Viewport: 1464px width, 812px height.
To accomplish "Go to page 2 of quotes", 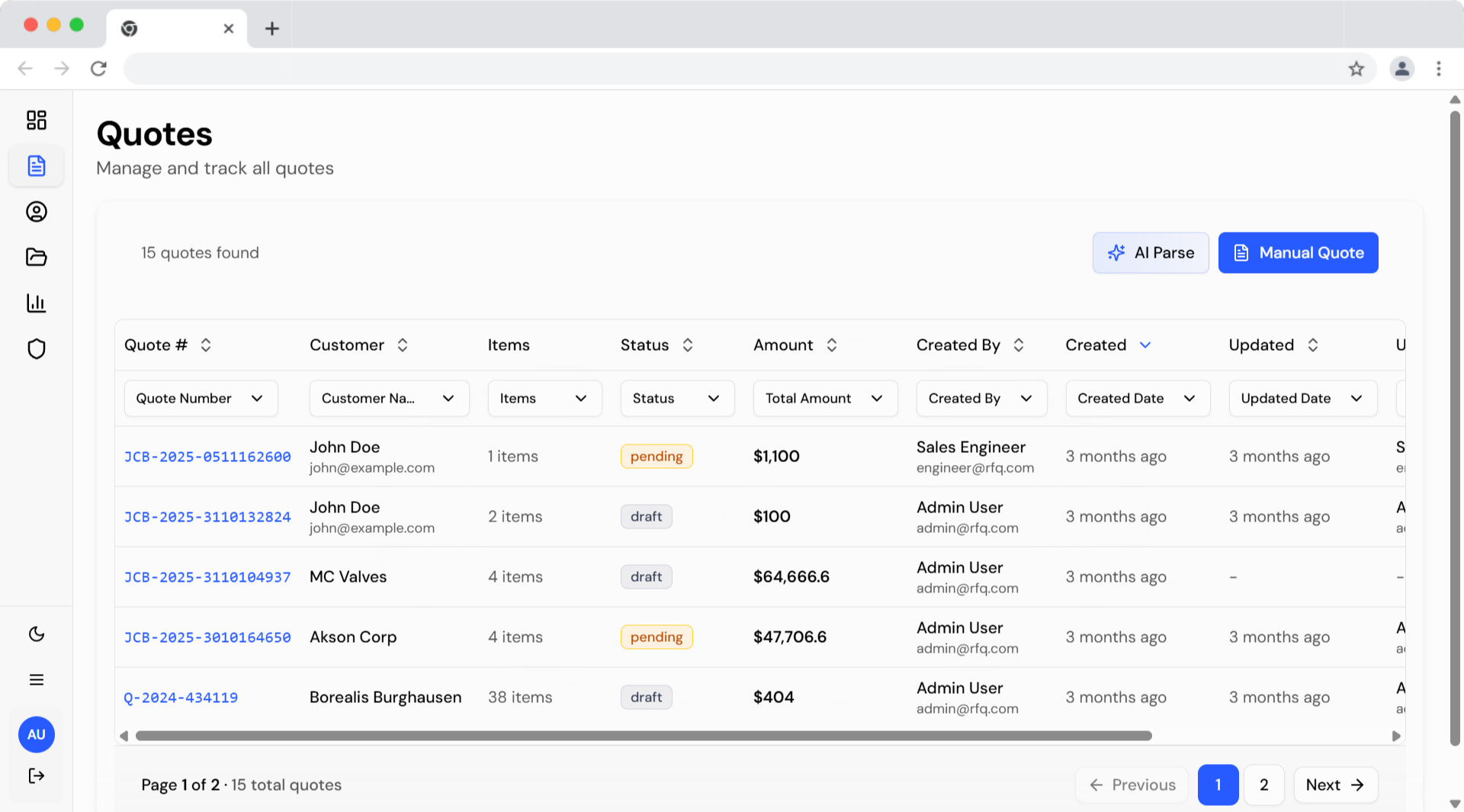I will pyautogui.click(x=1263, y=785).
